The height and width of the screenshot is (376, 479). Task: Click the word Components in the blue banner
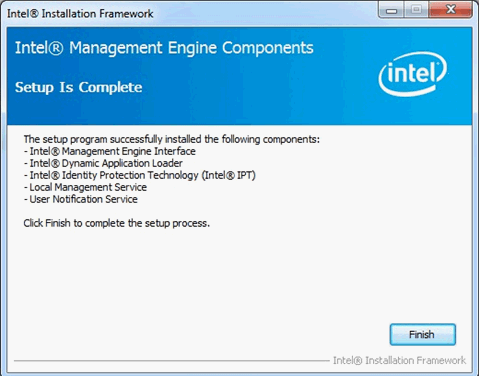[x=268, y=48]
